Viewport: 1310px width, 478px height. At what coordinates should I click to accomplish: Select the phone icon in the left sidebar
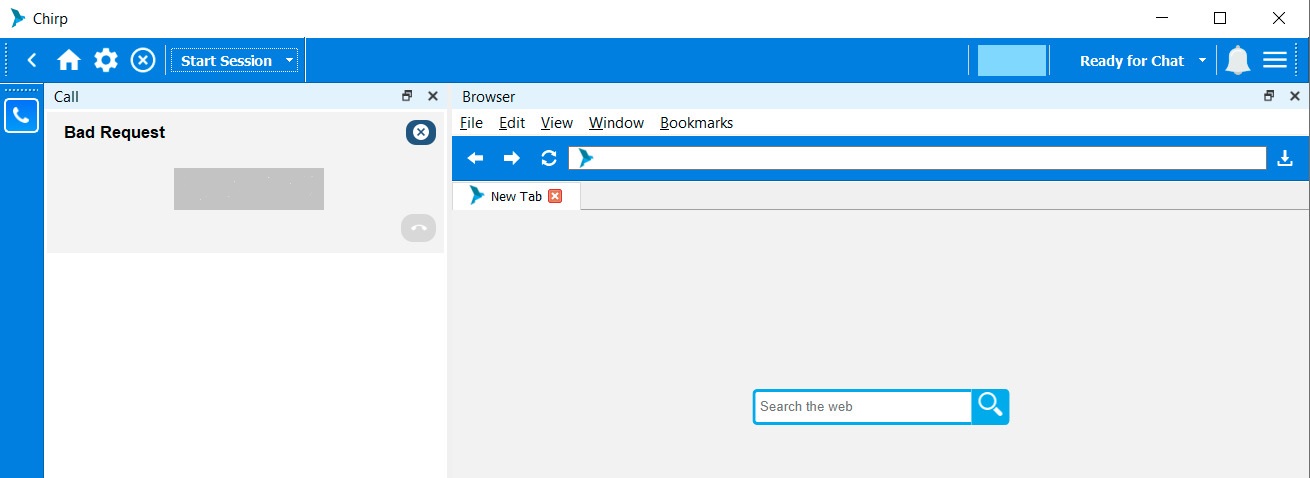21,115
